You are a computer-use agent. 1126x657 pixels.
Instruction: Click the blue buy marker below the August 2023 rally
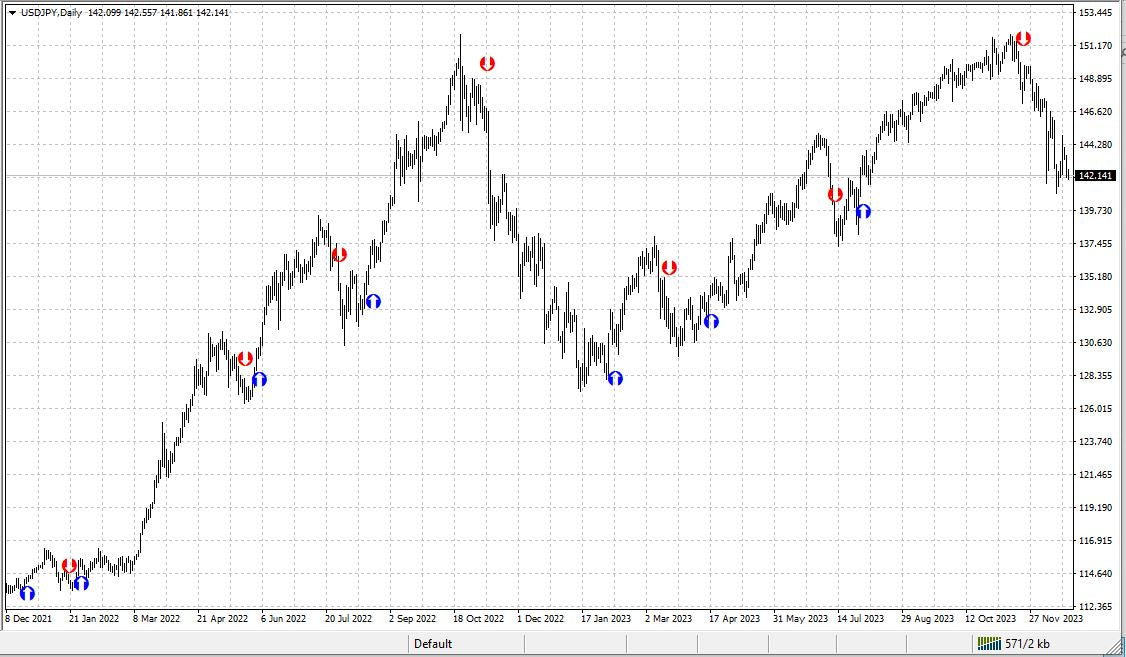tap(864, 211)
